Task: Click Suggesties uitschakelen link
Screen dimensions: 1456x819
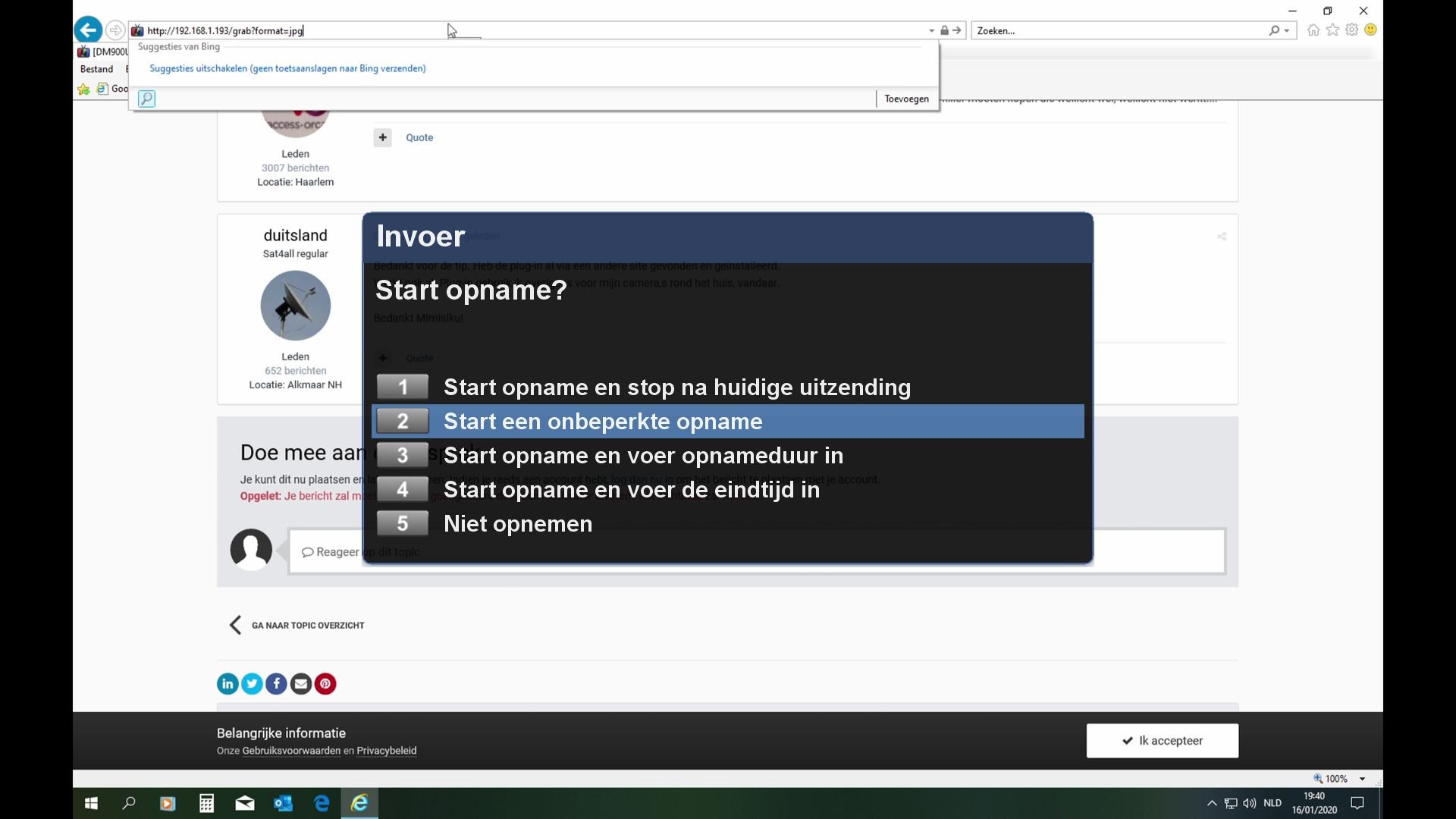Action: point(287,68)
